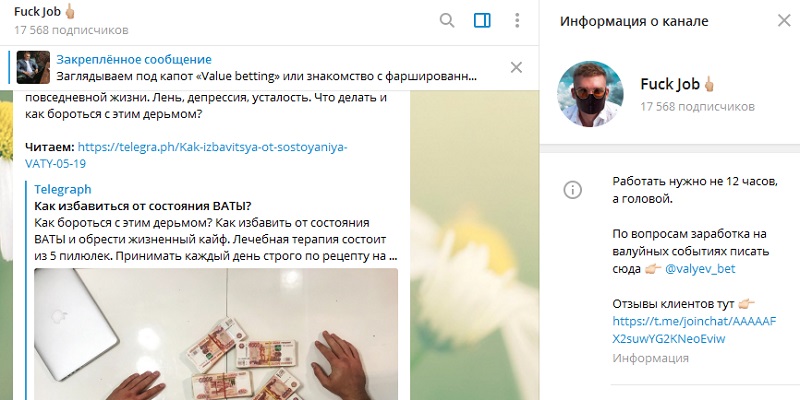This screenshot has height=400, width=800.
Task: Toggle the right info side panel
Action: pos(482,20)
